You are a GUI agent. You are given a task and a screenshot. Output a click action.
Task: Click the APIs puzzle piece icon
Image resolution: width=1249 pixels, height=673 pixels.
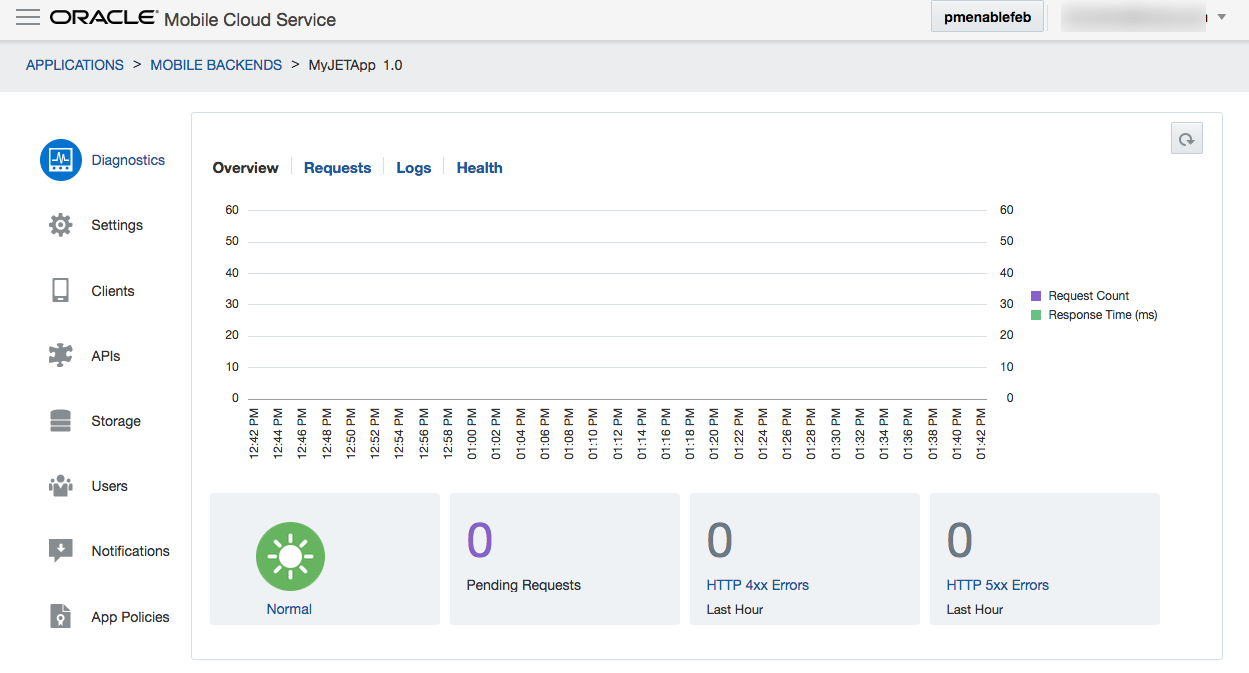(x=61, y=355)
